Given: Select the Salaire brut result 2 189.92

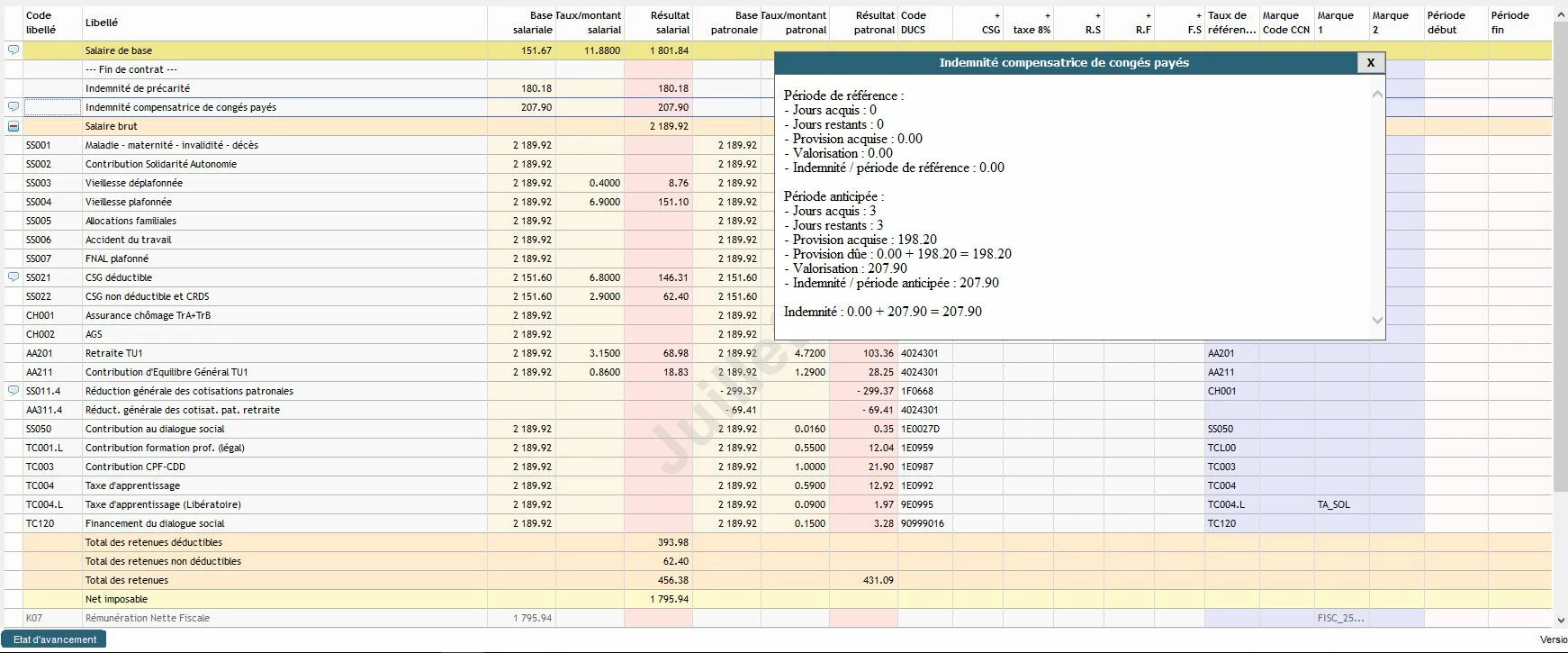Looking at the screenshot, I should 670,126.
